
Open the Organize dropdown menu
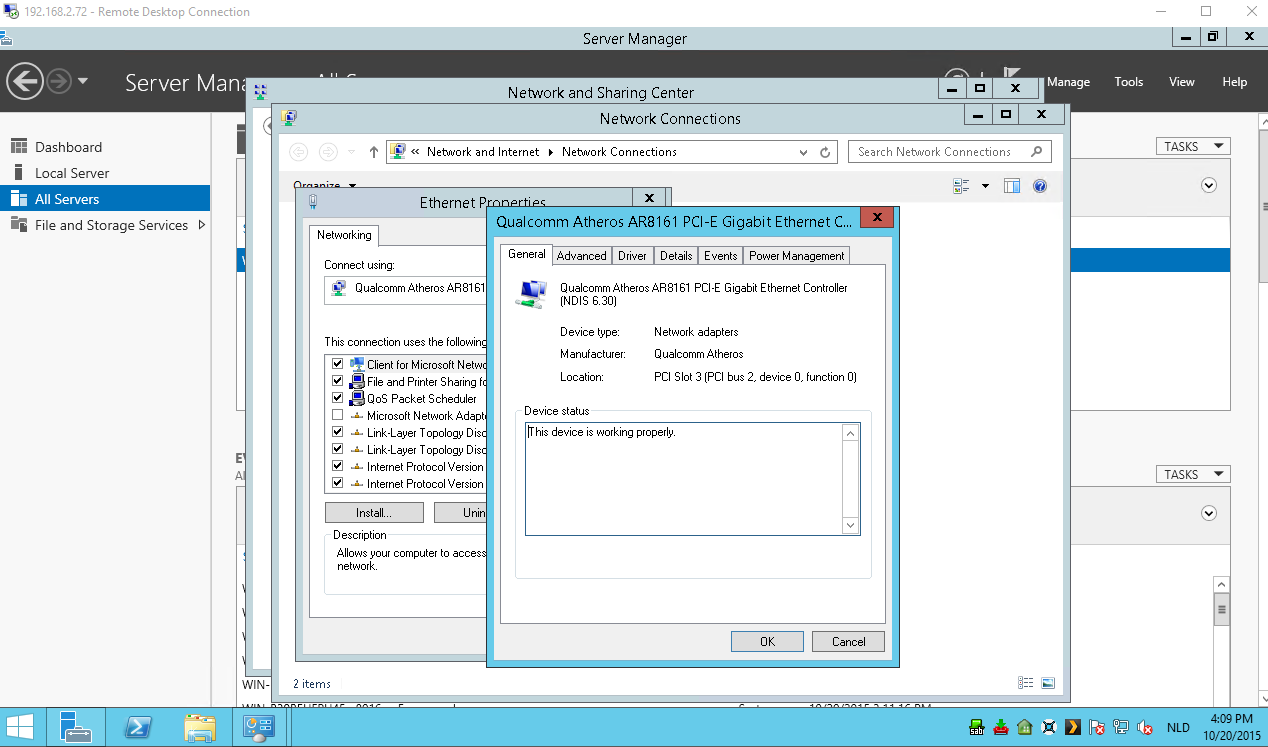(325, 185)
